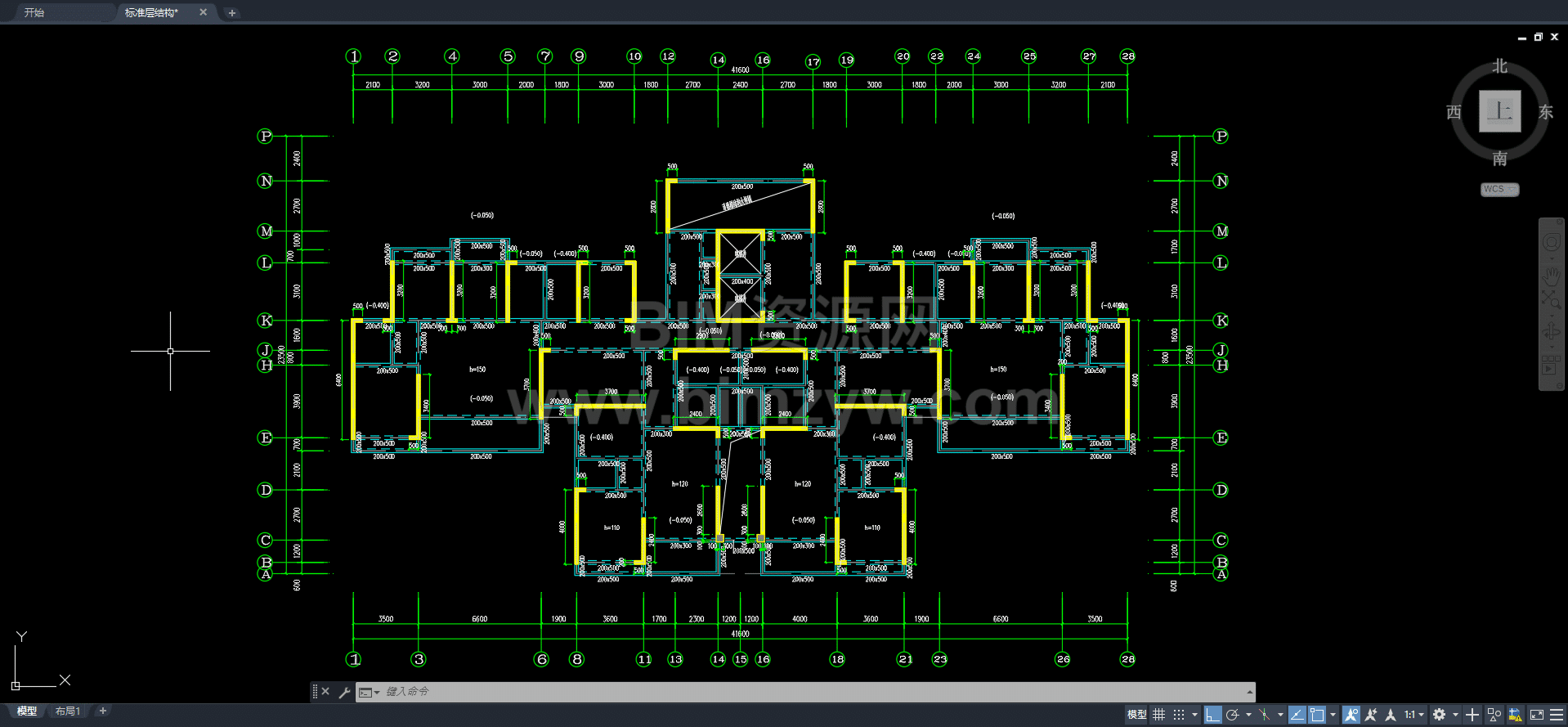Toggle ortho mode in status bar
This screenshot has height=727, width=1568.
pyautogui.click(x=1212, y=715)
